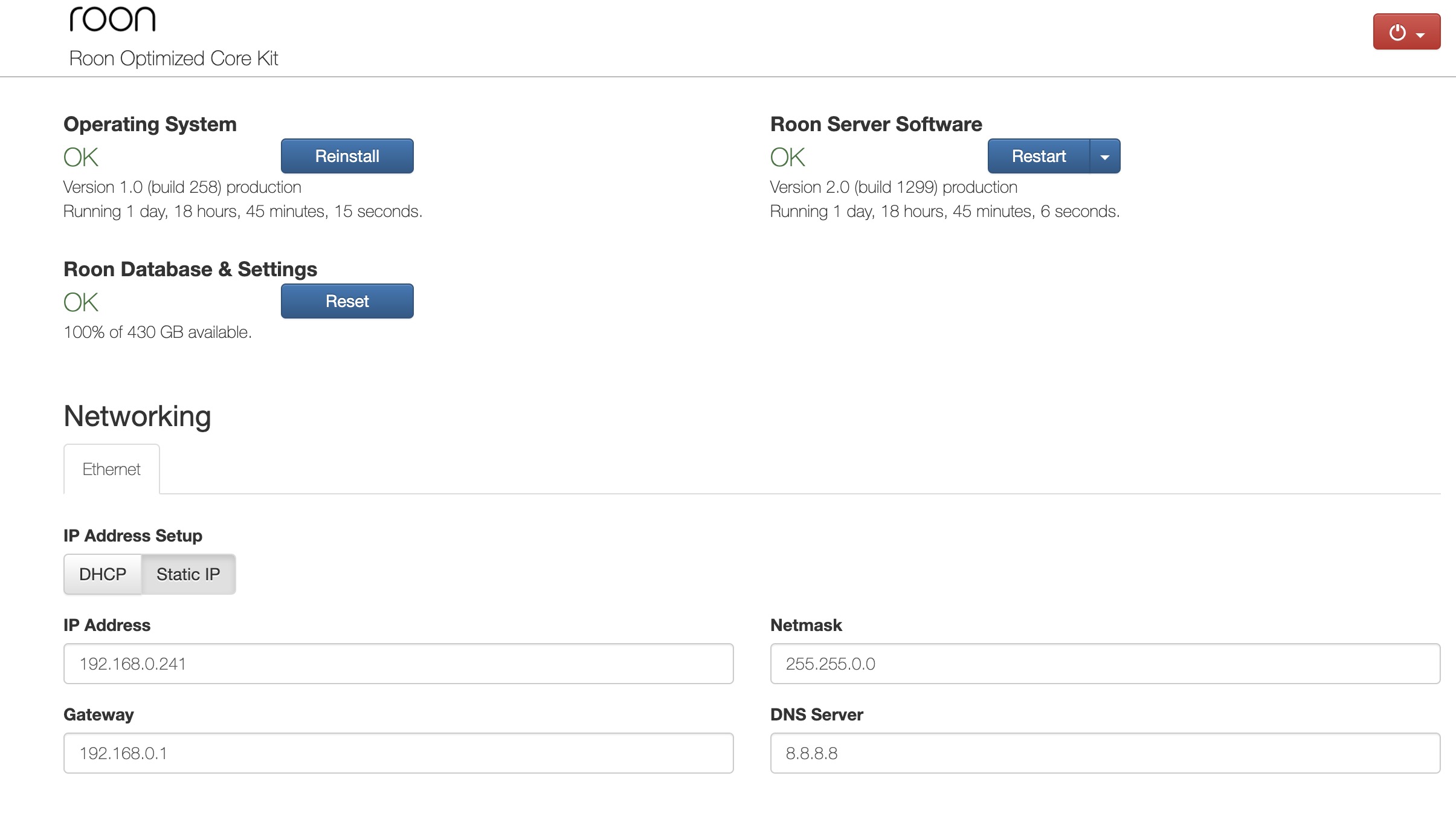Click the roon logo
Image resolution: width=1456 pixels, height=822 pixels.
(113, 19)
